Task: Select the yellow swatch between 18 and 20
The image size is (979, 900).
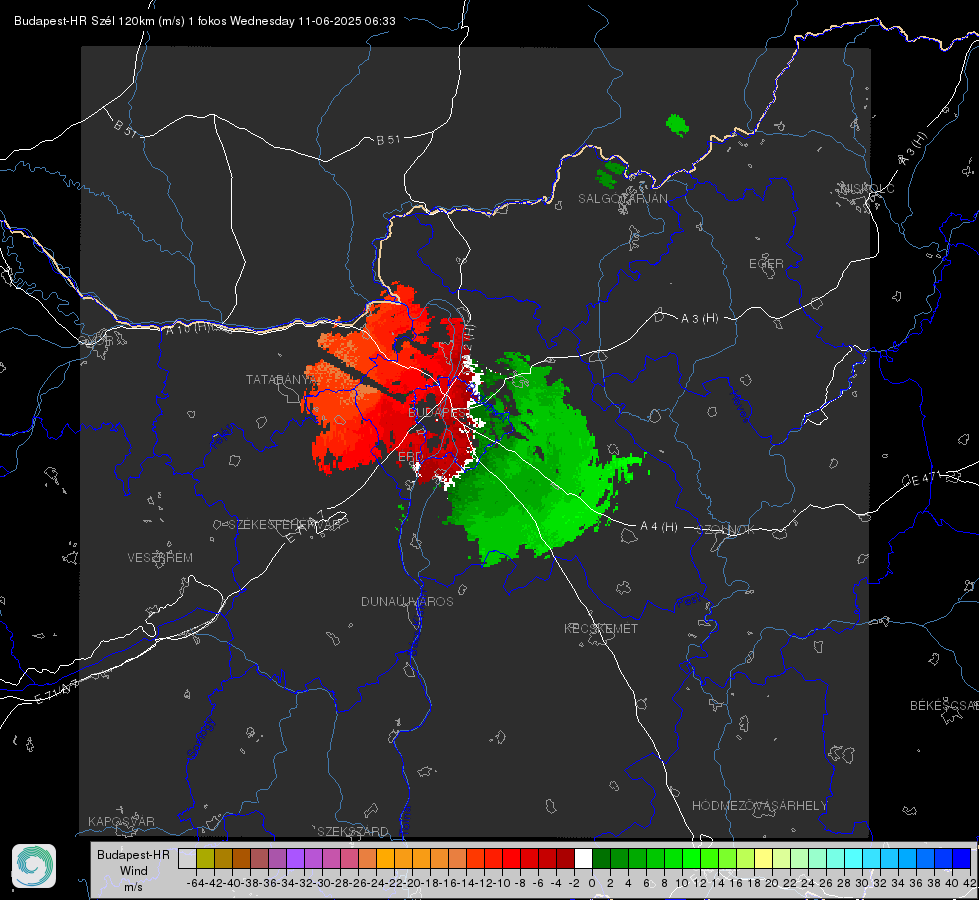Action: coord(763,858)
